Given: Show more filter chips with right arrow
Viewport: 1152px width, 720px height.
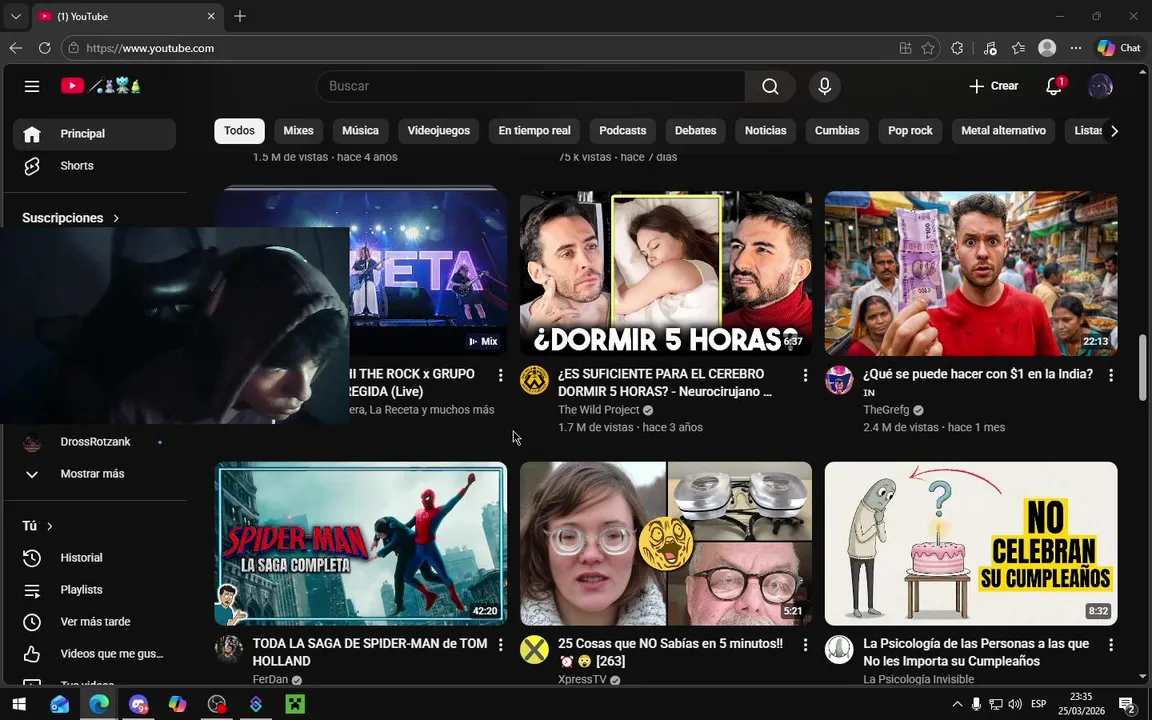Looking at the screenshot, I should point(1114,131).
